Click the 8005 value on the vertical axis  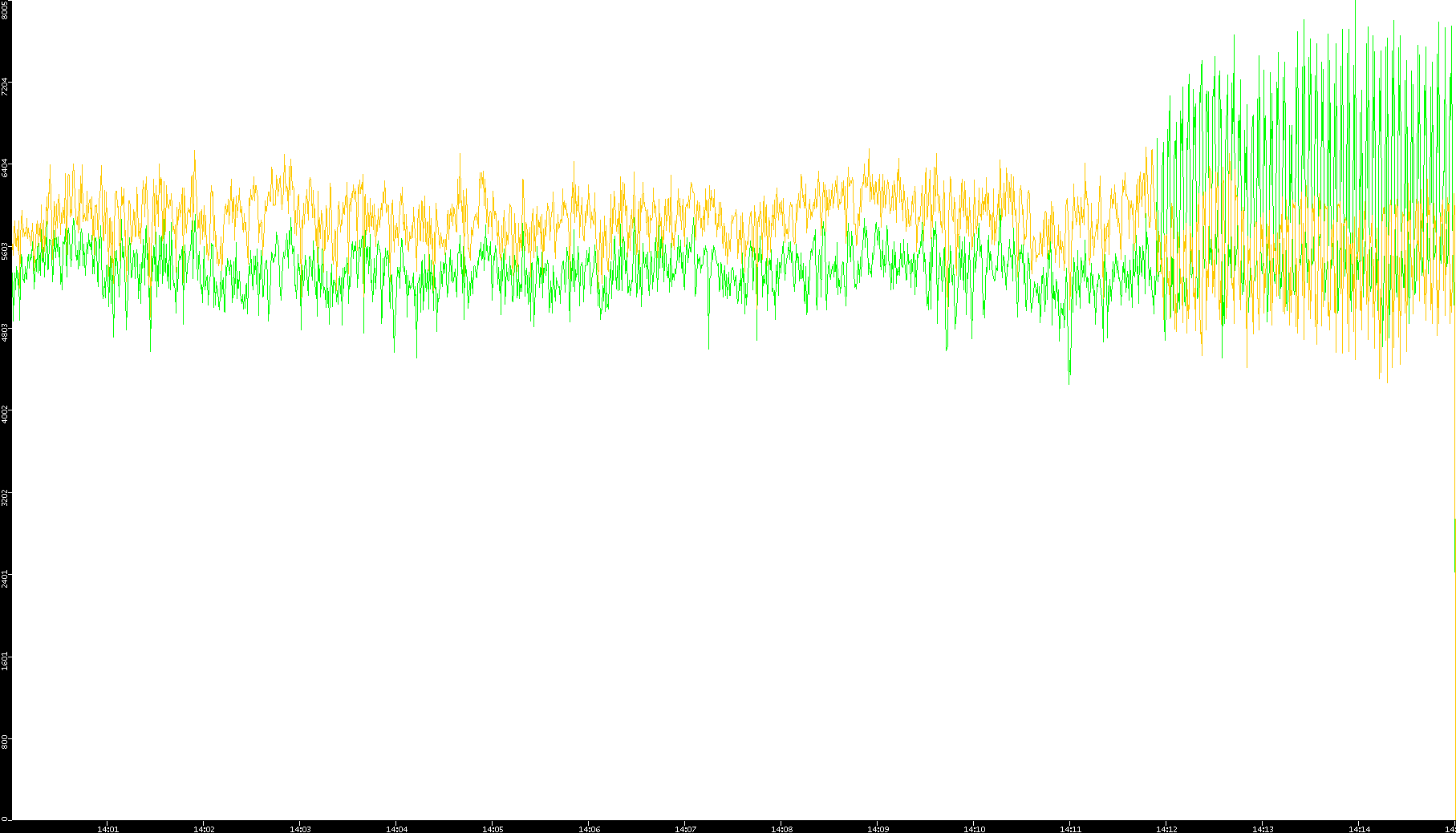pos(6,10)
